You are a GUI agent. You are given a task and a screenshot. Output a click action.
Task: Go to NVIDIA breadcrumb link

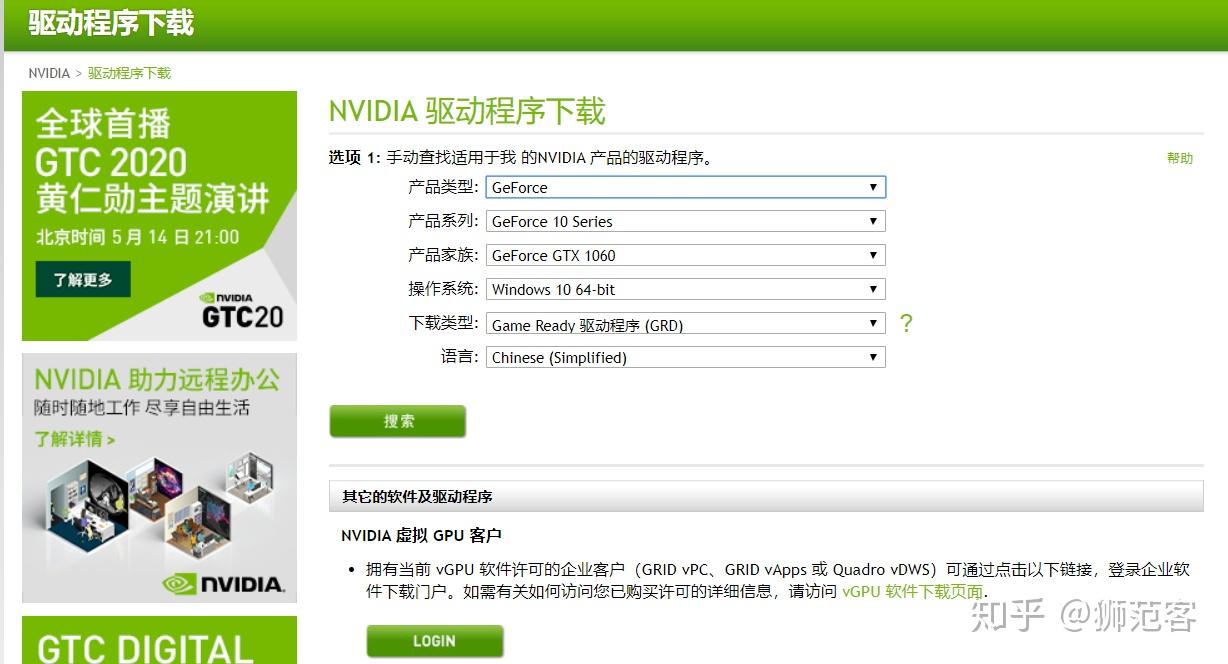tap(49, 73)
